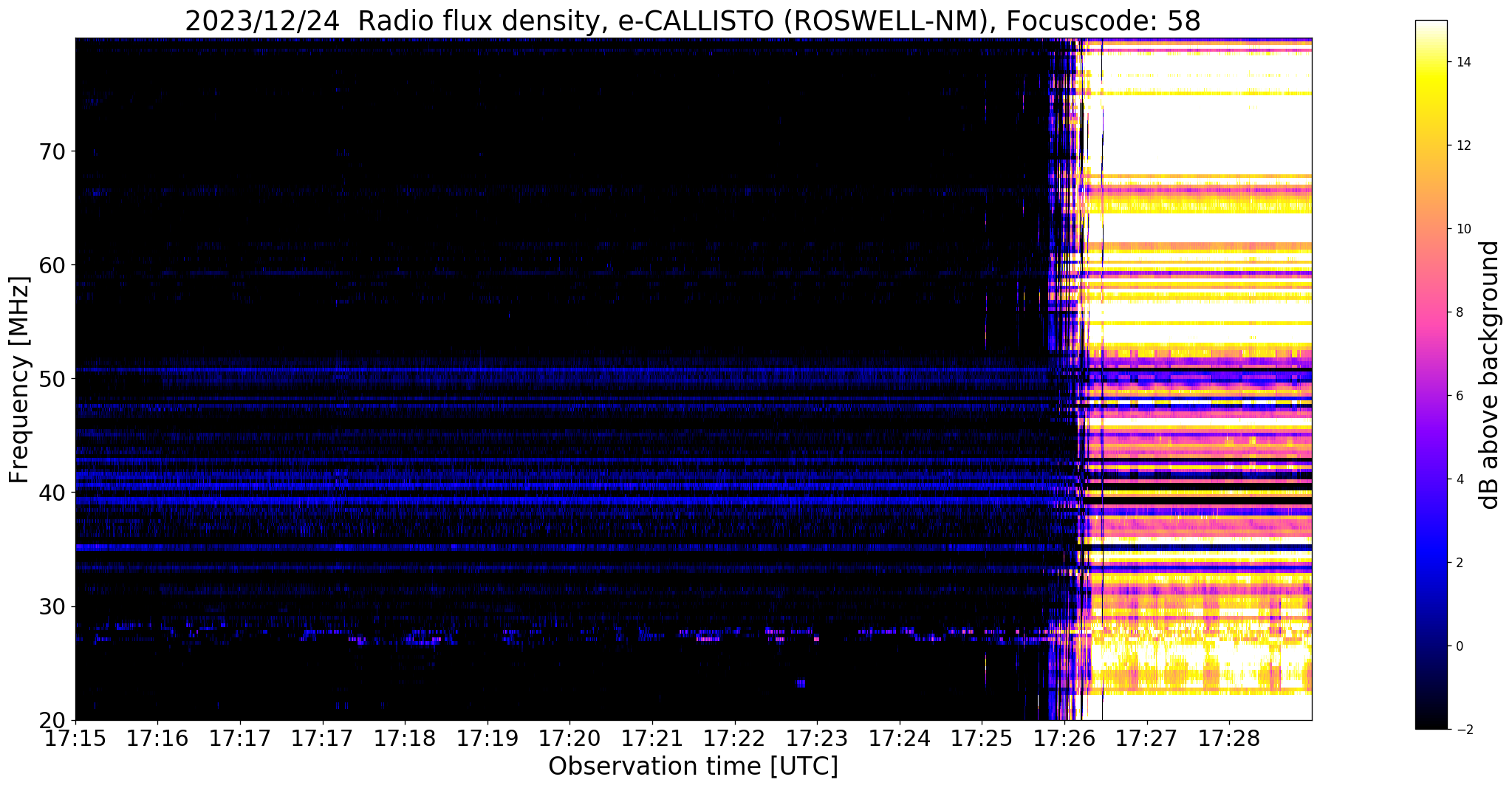Click the 20 MHz frequency tick label
This screenshot has height=788, width=1512.
tap(52, 720)
